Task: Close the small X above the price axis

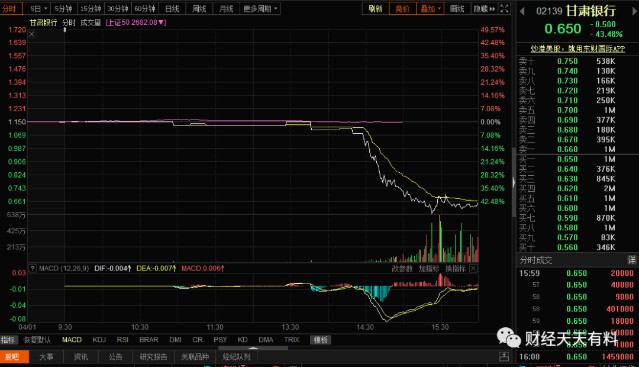Action: point(32,34)
